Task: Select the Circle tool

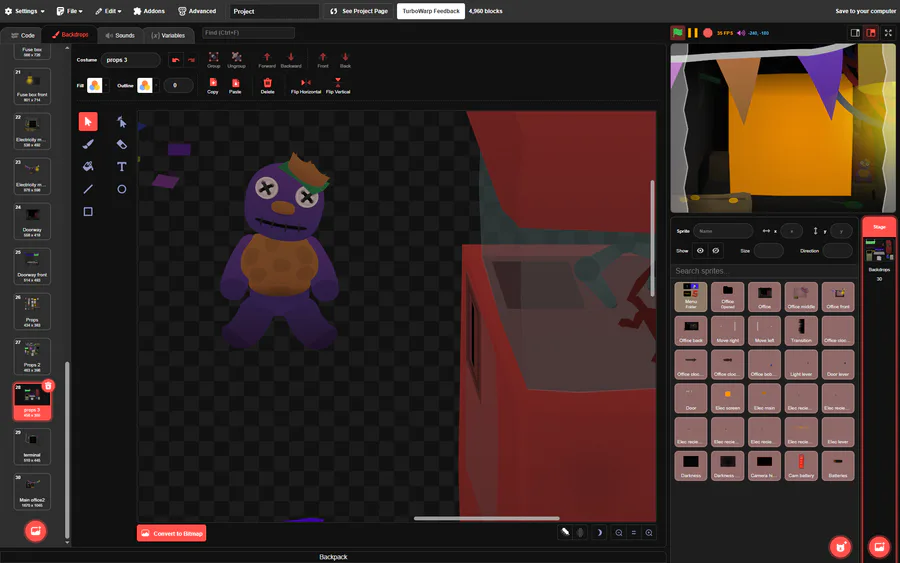Action: point(122,189)
